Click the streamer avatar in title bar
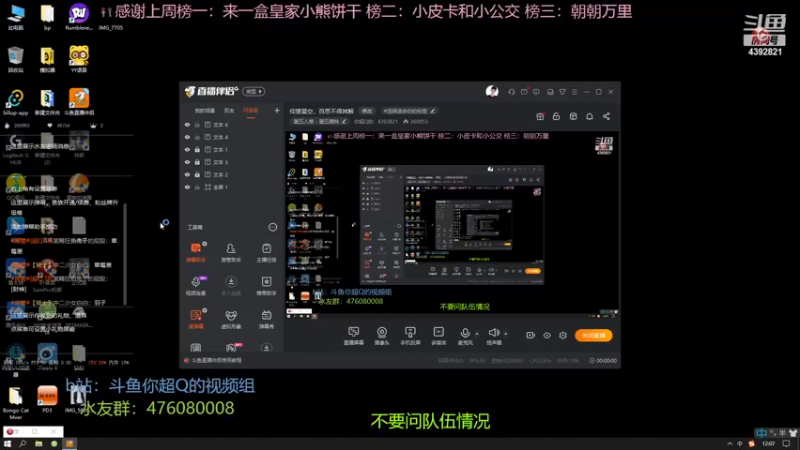The image size is (800, 450). (x=492, y=91)
